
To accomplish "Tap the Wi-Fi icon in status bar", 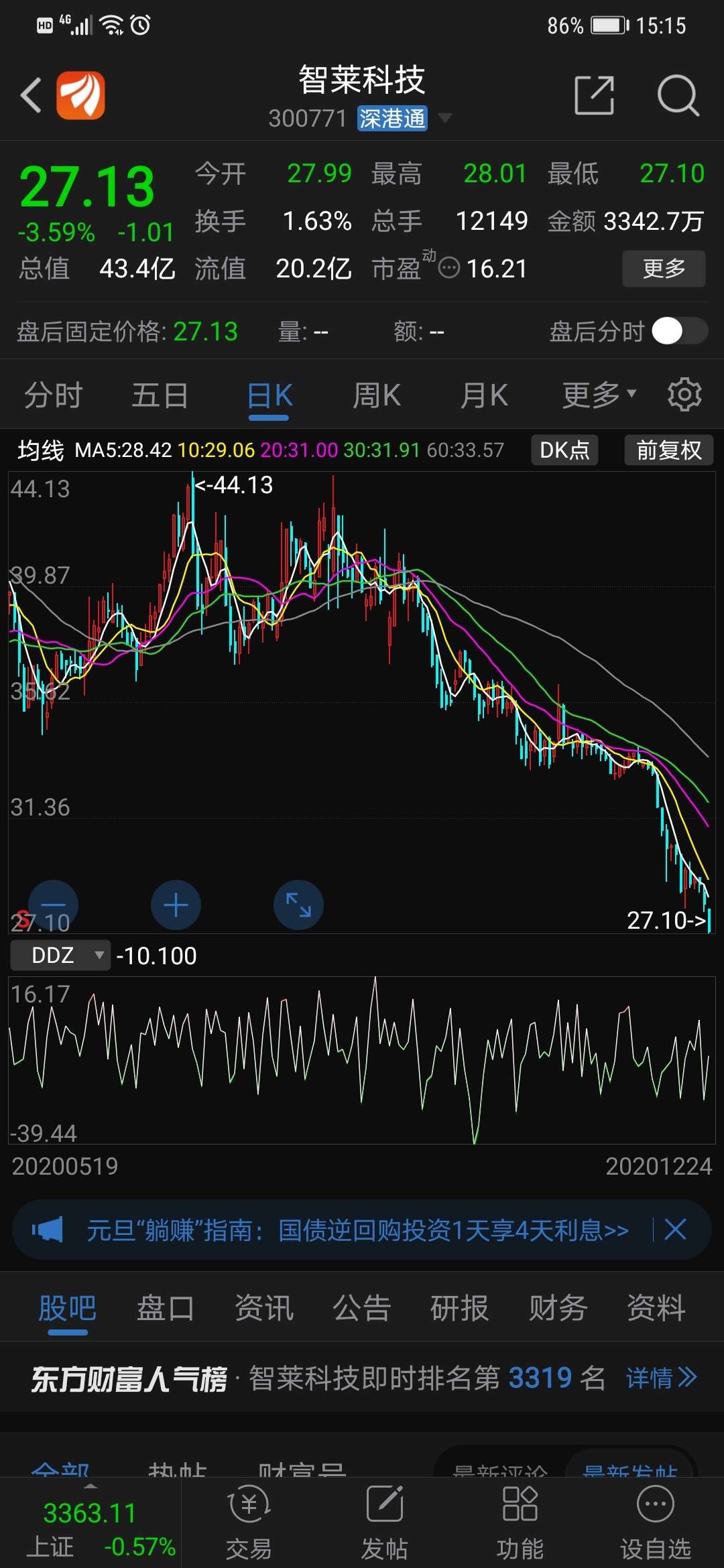I will pos(111,25).
